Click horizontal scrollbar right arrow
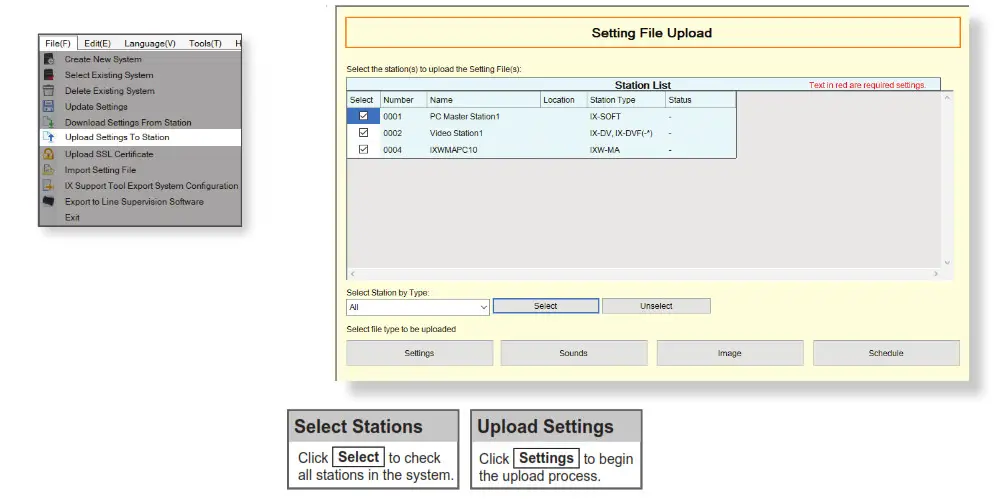Screen dimensions: 1001x499 [936, 274]
